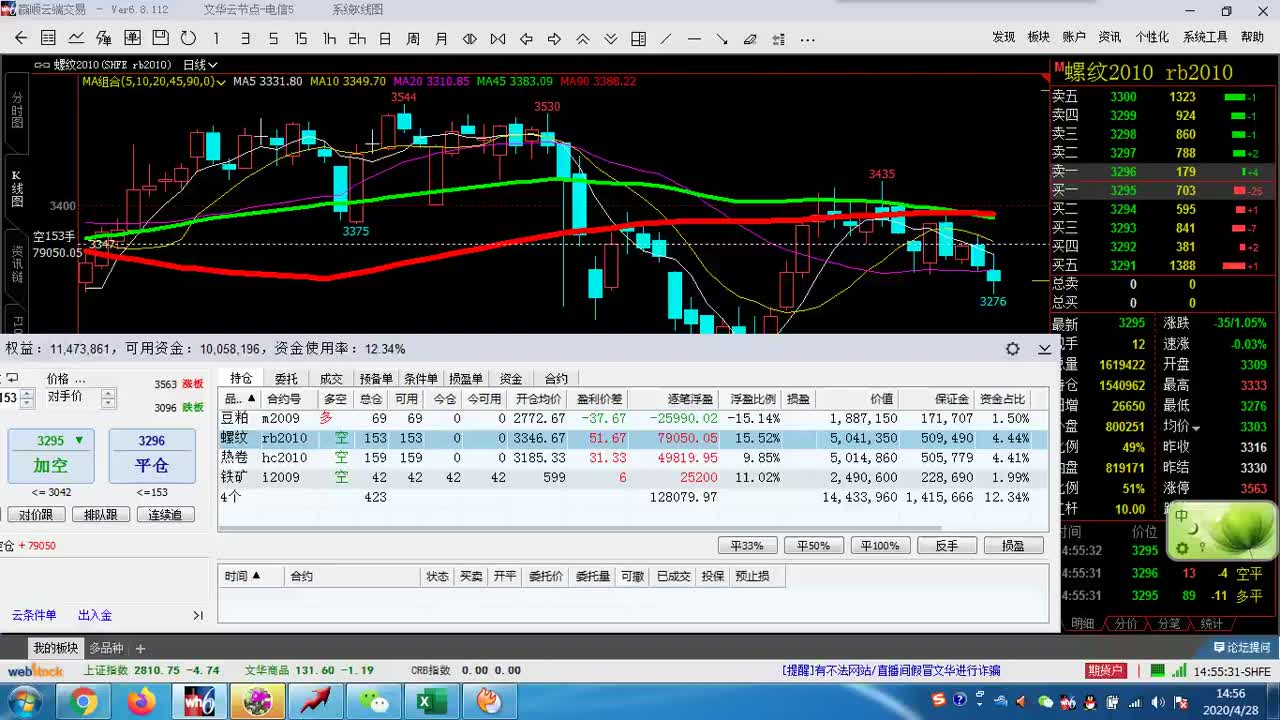Screen dimensions: 1280x720
Task: Open the 账户 menu
Action: pyautogui.click(x=1074, y=37)
